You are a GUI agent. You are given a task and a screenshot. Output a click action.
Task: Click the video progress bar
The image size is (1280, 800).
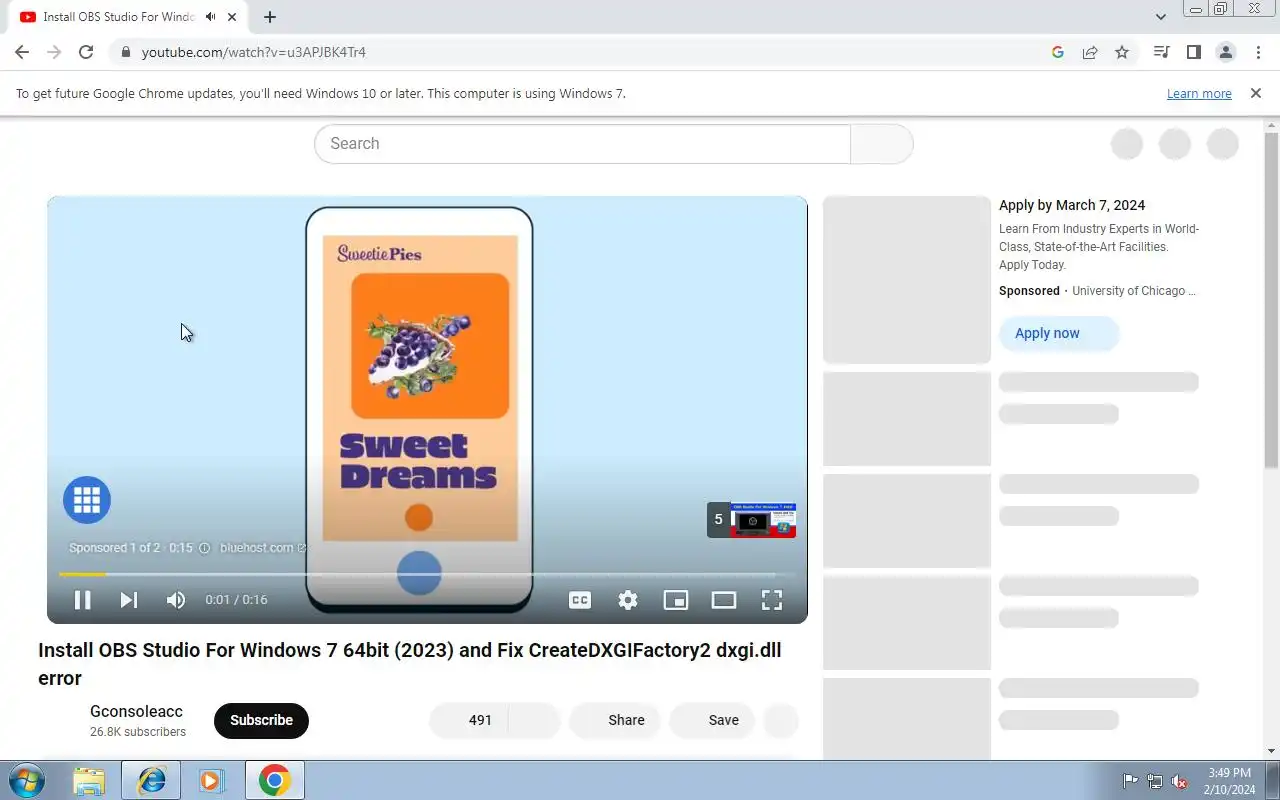click(427, 574)
